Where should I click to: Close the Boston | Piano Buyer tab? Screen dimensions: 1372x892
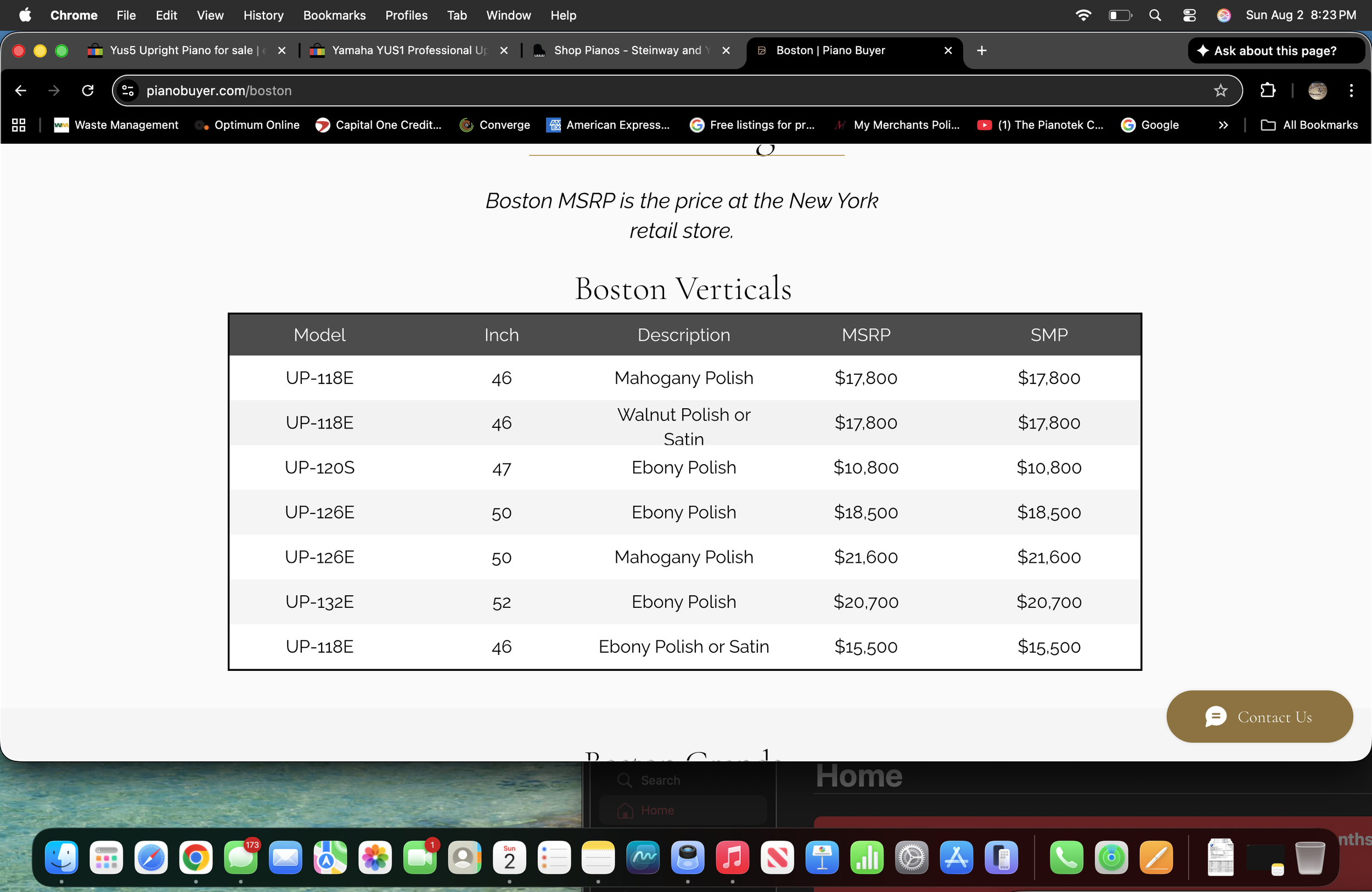948,50
